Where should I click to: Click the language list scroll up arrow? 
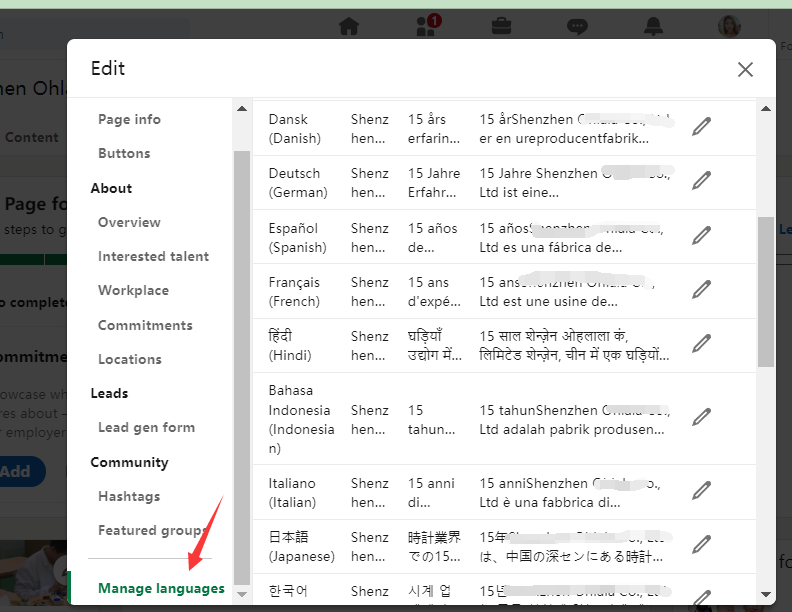766,109
